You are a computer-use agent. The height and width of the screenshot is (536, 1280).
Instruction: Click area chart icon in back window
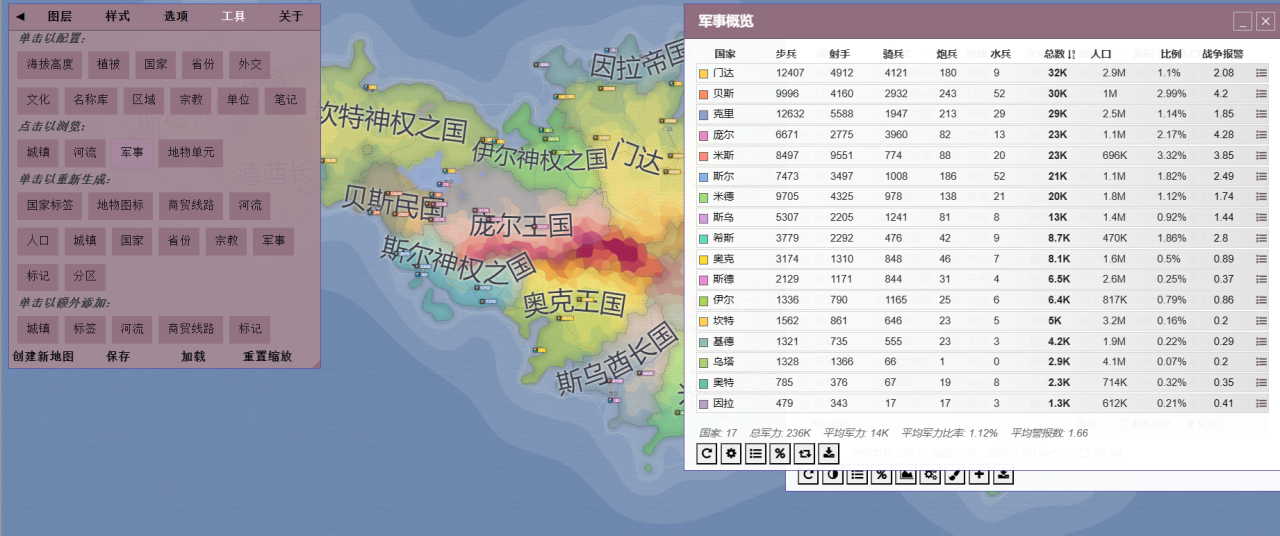[906, 475]
